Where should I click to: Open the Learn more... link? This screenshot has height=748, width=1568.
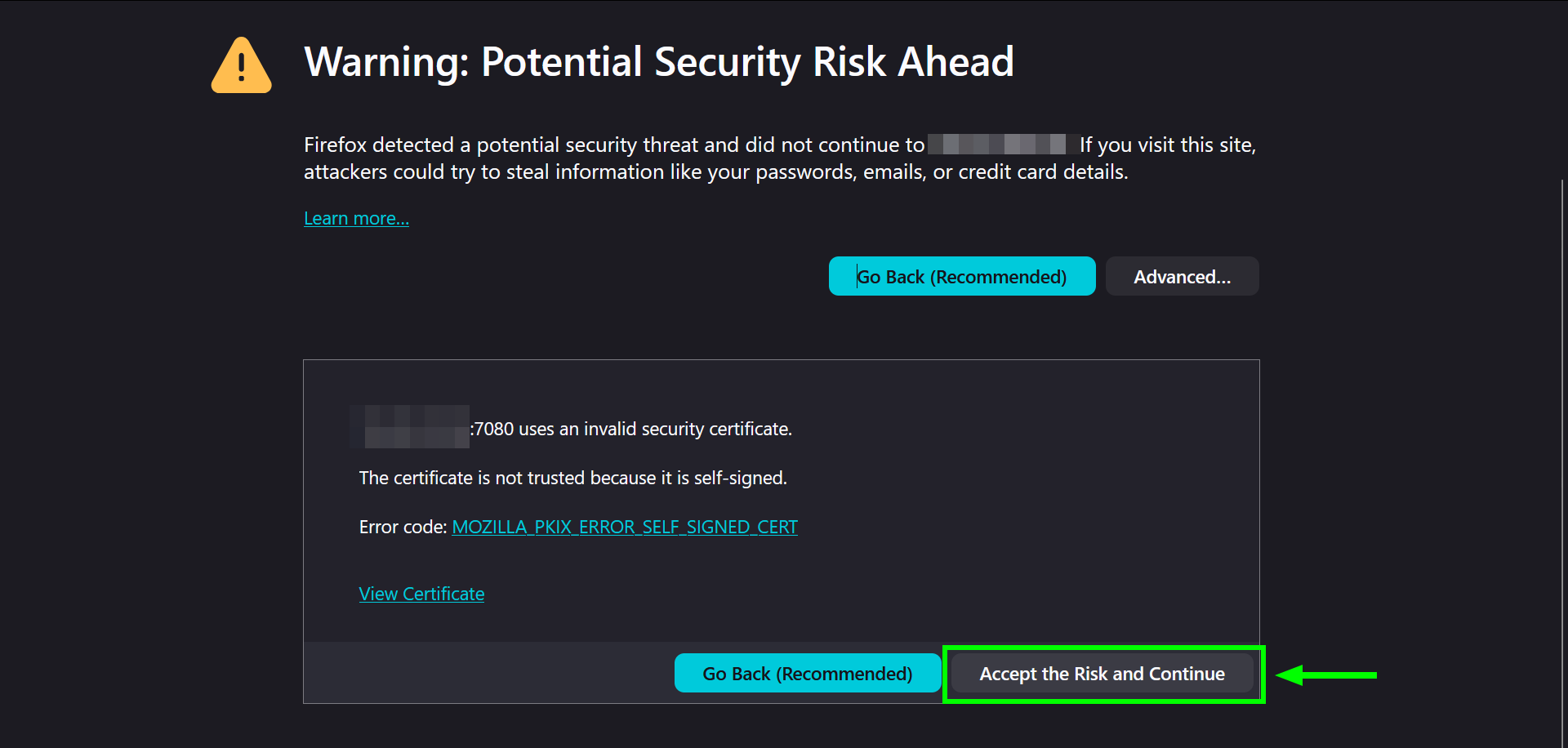[356, 217]
